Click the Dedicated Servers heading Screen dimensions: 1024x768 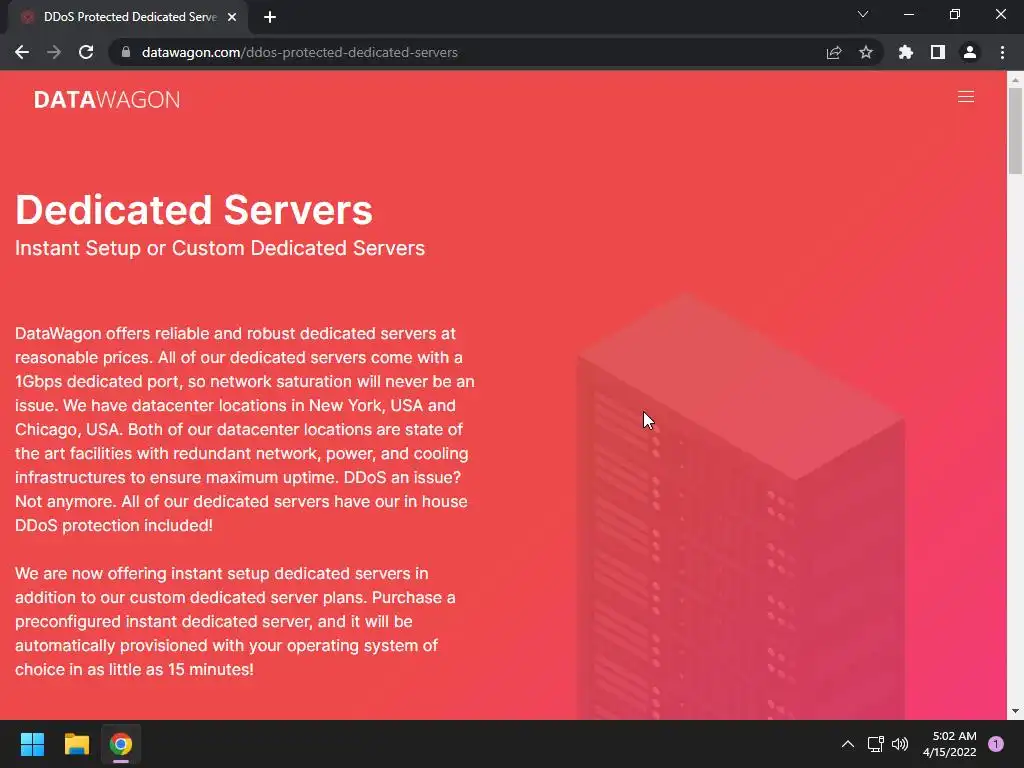point(194,210)
